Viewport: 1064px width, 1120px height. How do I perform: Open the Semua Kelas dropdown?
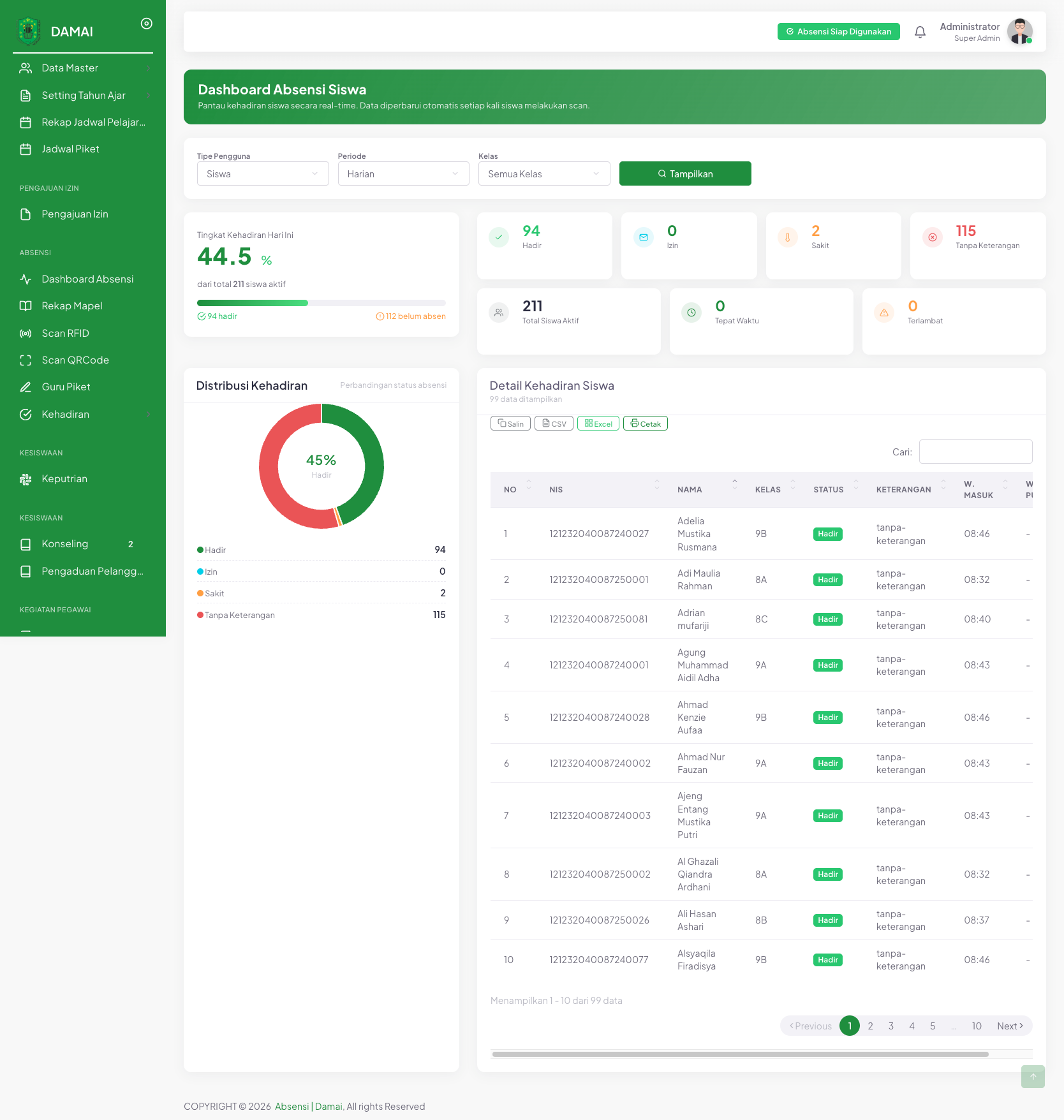[x=544, y=173]
